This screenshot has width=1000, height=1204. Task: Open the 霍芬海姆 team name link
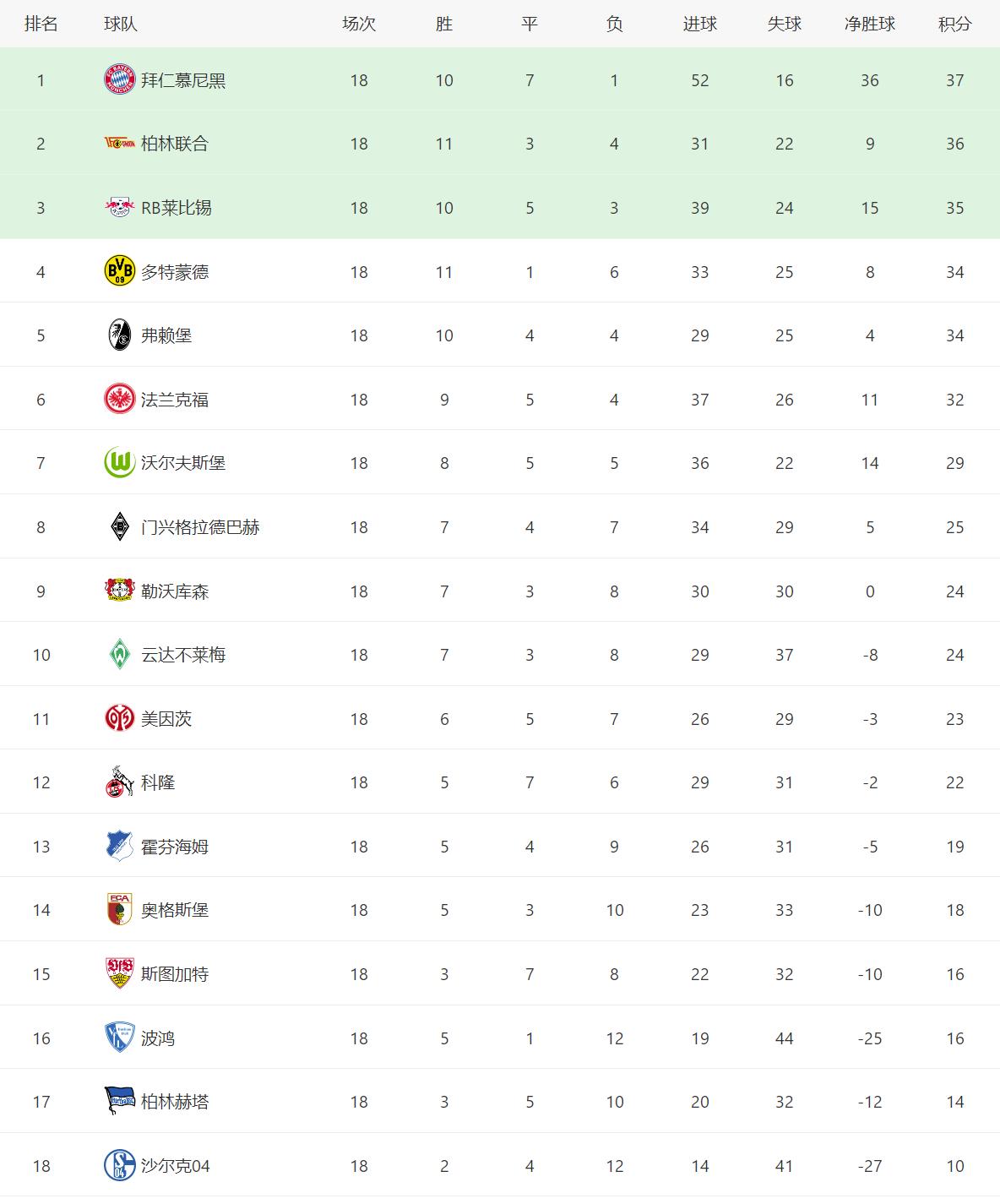point(175,847)
